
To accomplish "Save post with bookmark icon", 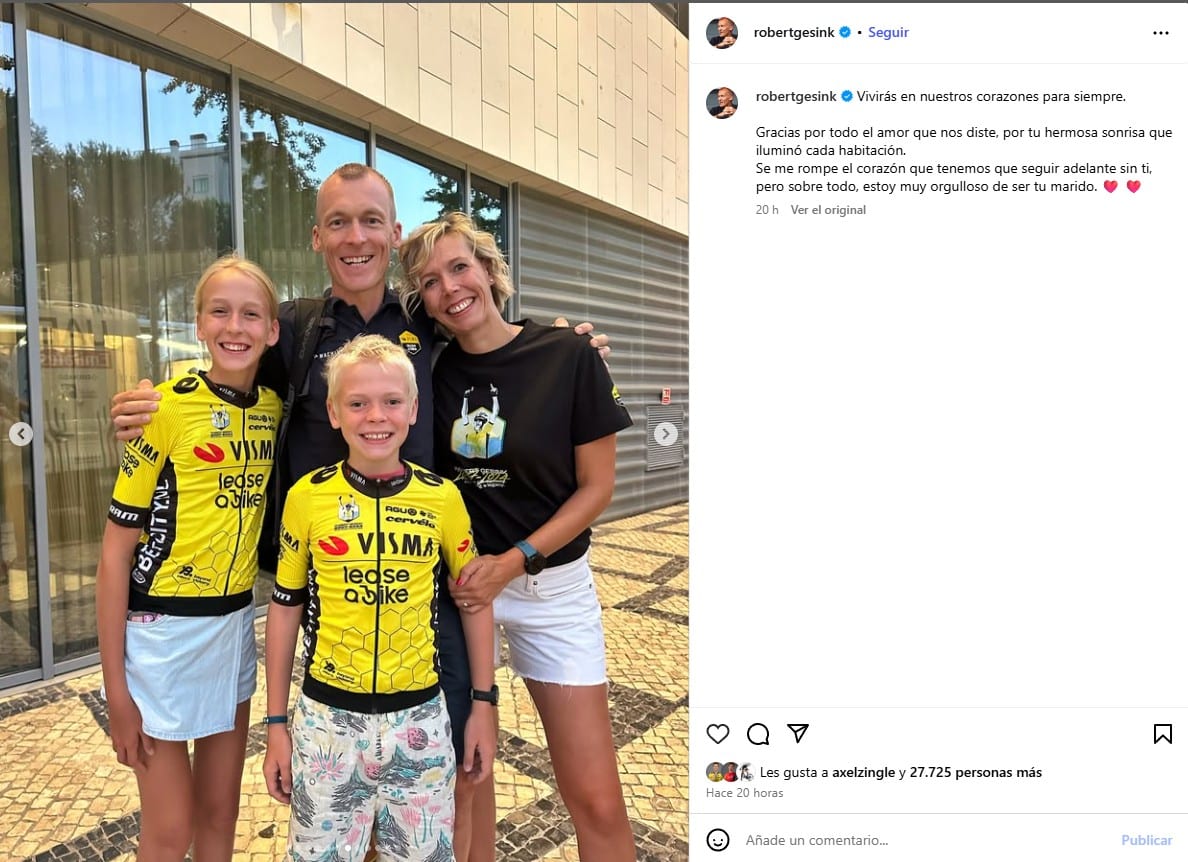I will tap(1162, 733).
